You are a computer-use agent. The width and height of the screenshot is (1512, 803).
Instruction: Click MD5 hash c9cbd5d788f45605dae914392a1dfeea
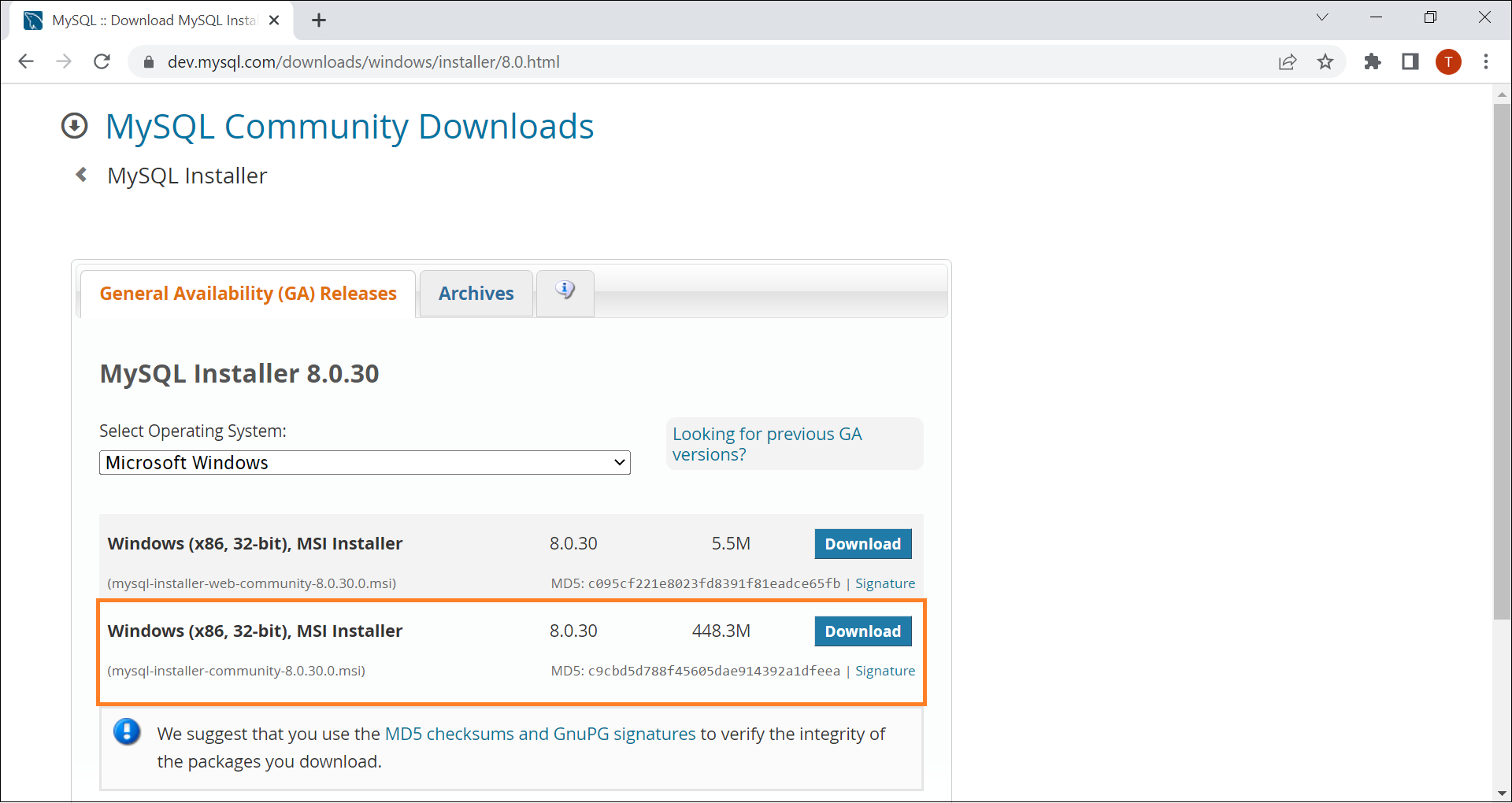click(x=714, y=671)
